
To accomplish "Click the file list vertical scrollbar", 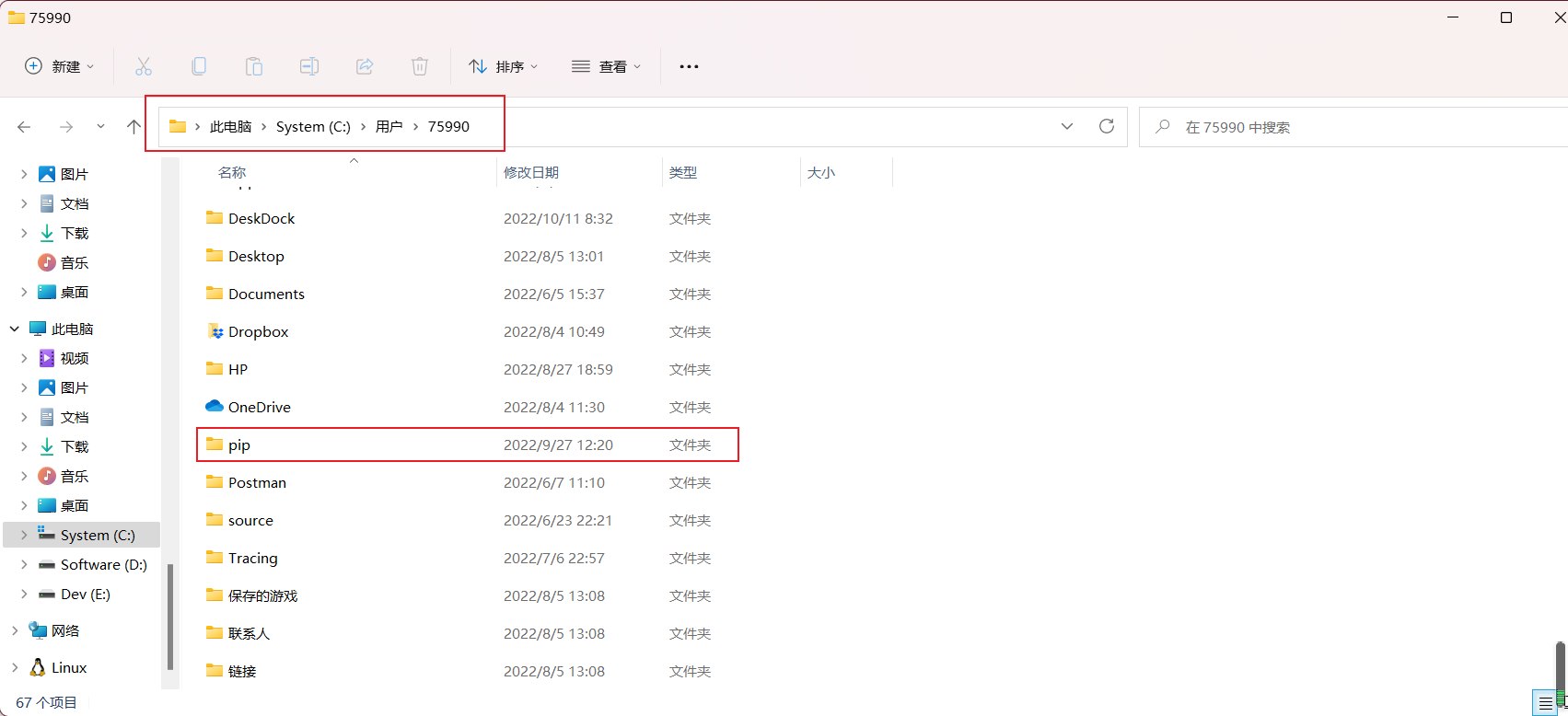I will pyautogui.click(x=1561, y=672).
